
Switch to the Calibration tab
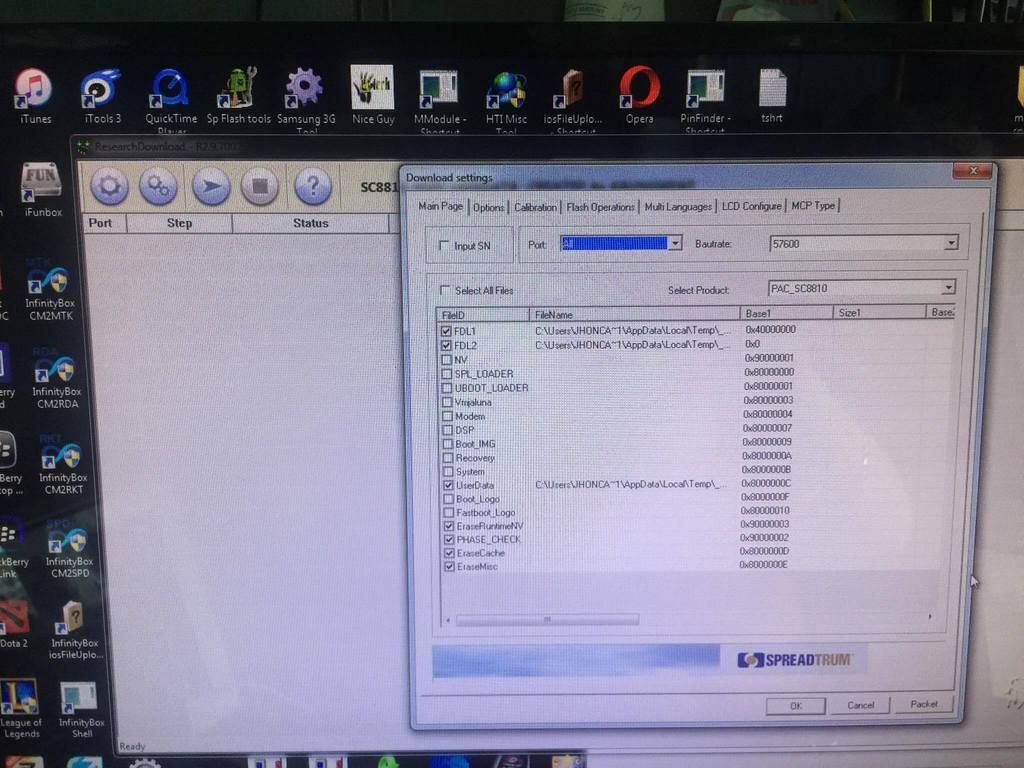(x=535, y=207)
